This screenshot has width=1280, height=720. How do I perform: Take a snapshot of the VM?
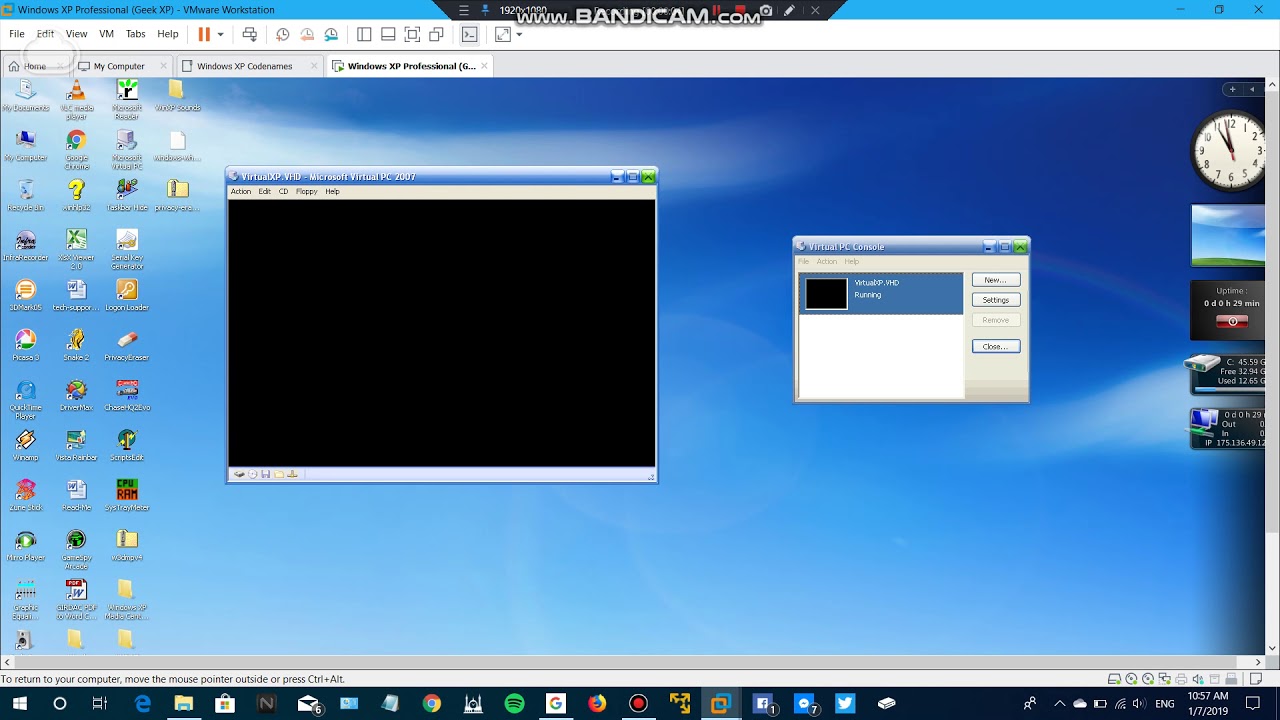[283, 34]
